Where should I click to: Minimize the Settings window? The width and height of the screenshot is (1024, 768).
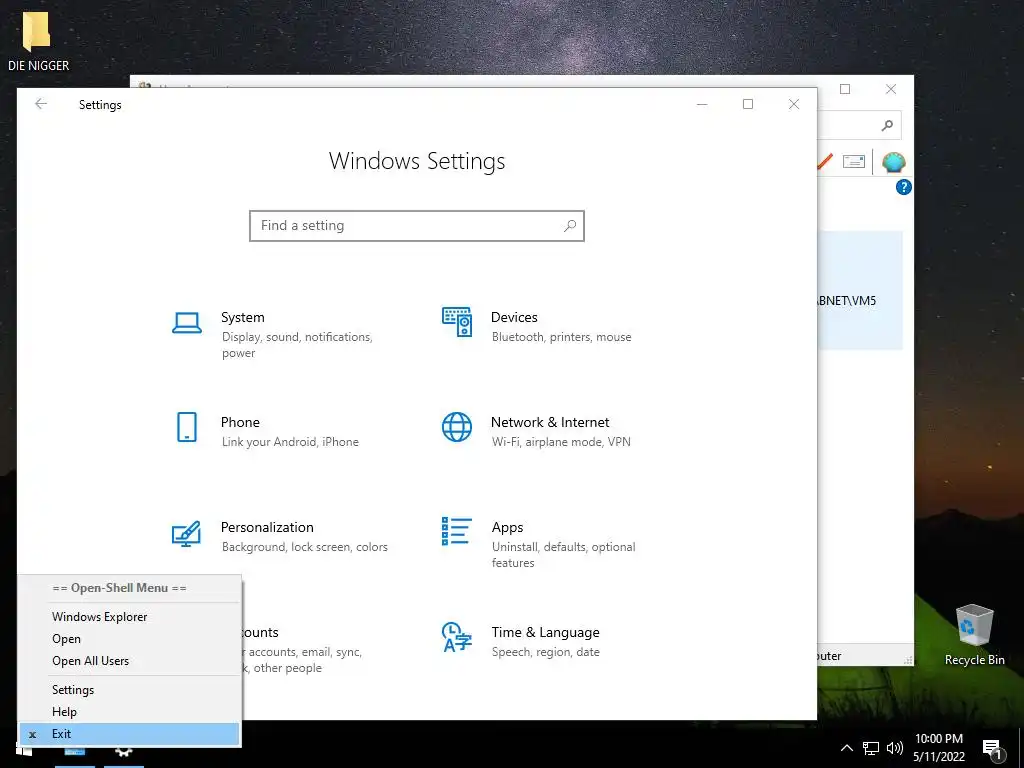click(x=702, y=104)
